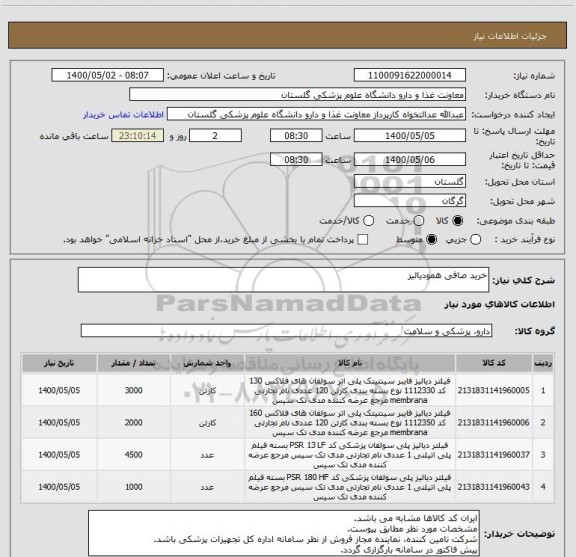Viewport: 576px width, 557px height.
Task: Click quantity cell 1000
Action: pyautogui.click(x=133, y=487)
